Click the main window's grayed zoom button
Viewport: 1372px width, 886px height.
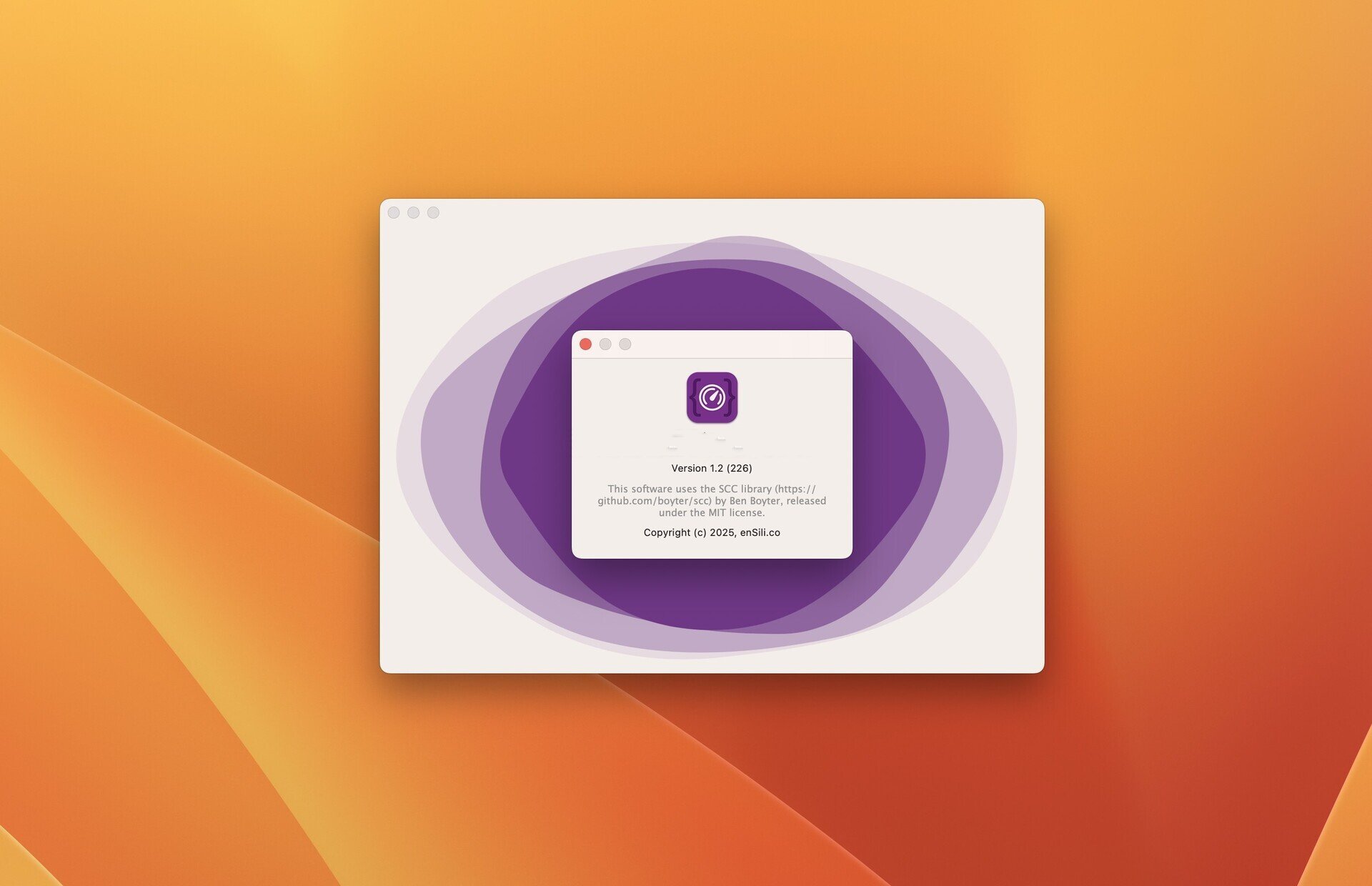click(433, 212)
